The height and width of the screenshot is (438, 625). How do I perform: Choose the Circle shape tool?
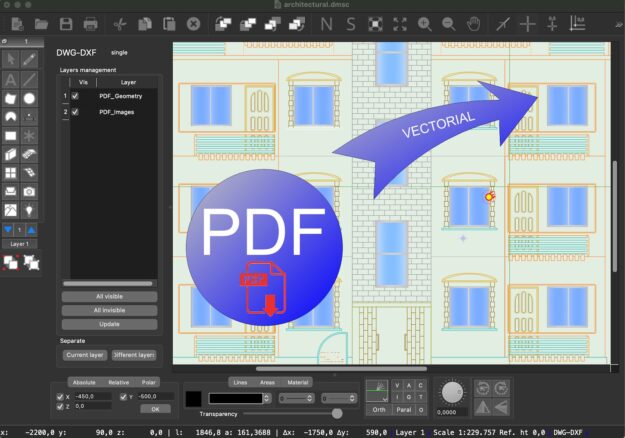[30, 99]
